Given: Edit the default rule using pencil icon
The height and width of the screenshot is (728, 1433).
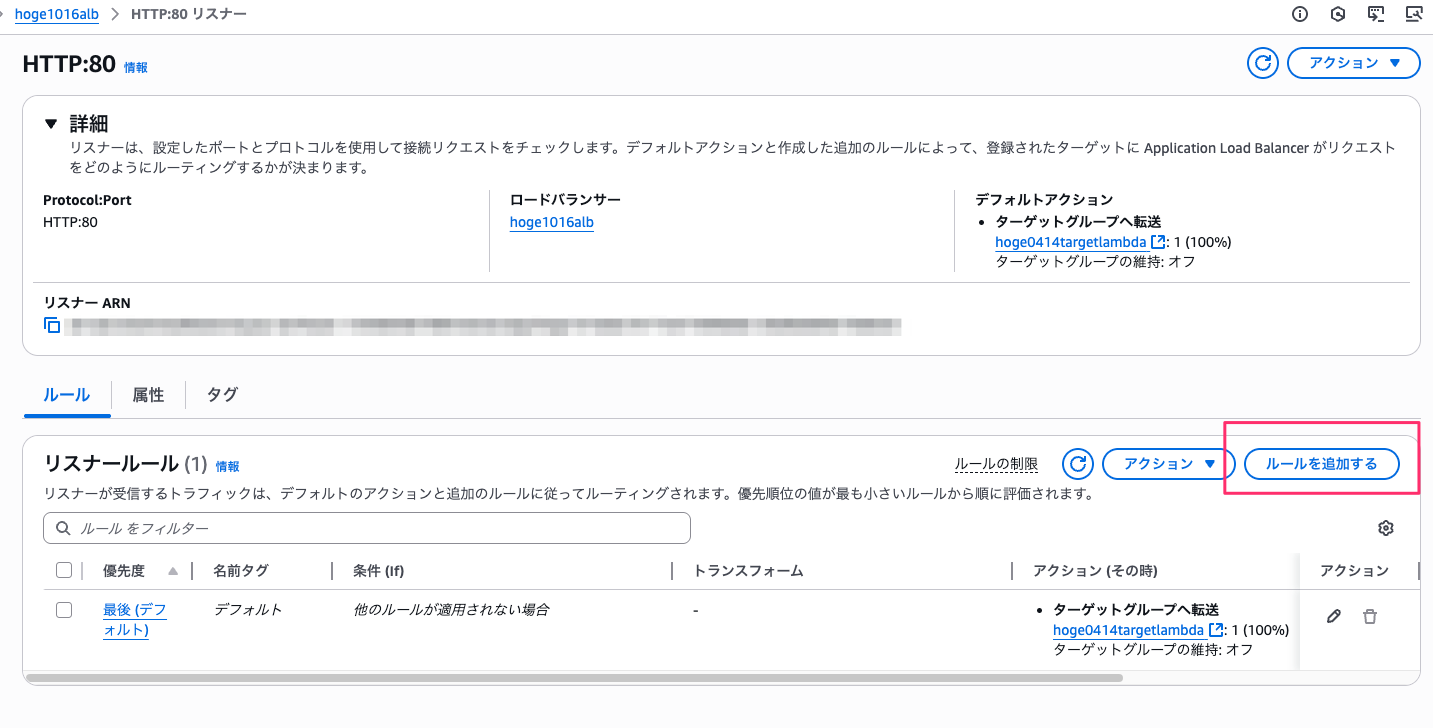Looking at the screenshot, I should point(1333,617).
